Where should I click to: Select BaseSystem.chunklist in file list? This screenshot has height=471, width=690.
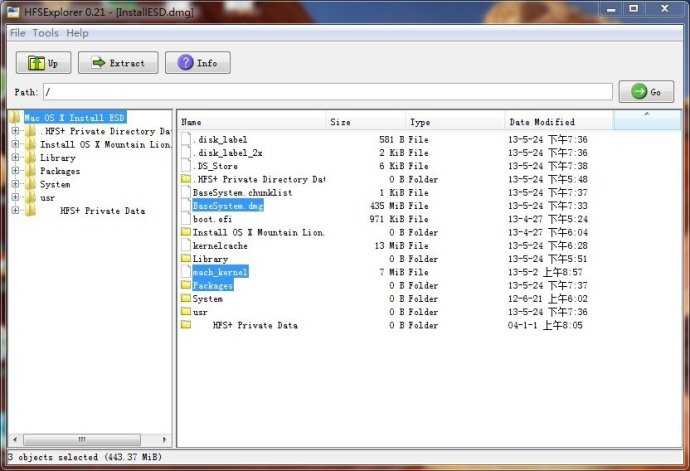tap(242, 192)
